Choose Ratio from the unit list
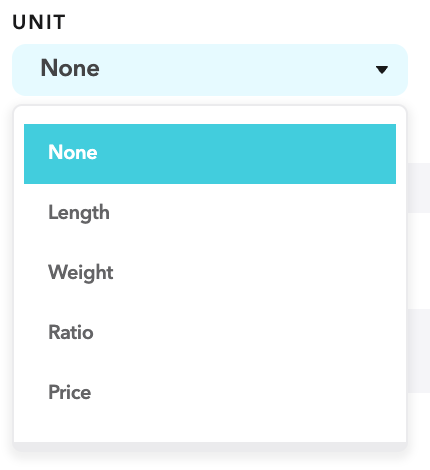Screen dimensions: 430x470 (210, 332)
